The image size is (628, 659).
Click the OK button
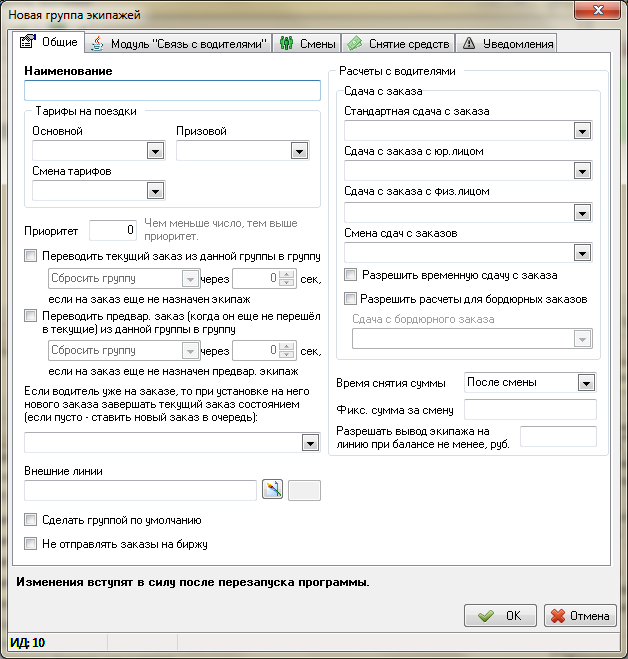click(501, 615)
